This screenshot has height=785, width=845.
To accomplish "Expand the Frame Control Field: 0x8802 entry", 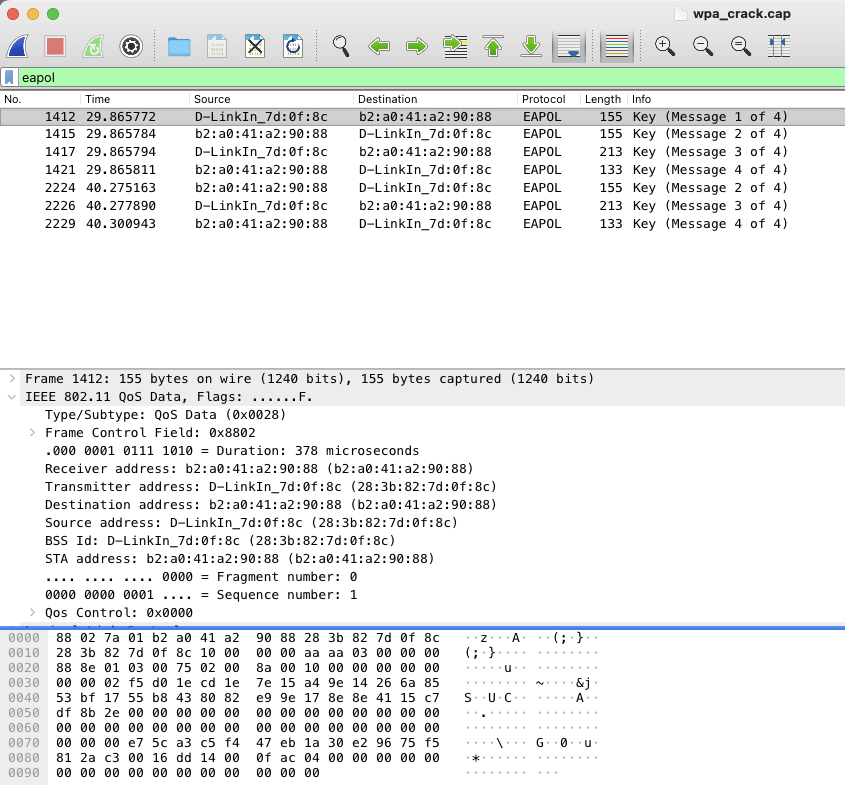I will [32, 433].
